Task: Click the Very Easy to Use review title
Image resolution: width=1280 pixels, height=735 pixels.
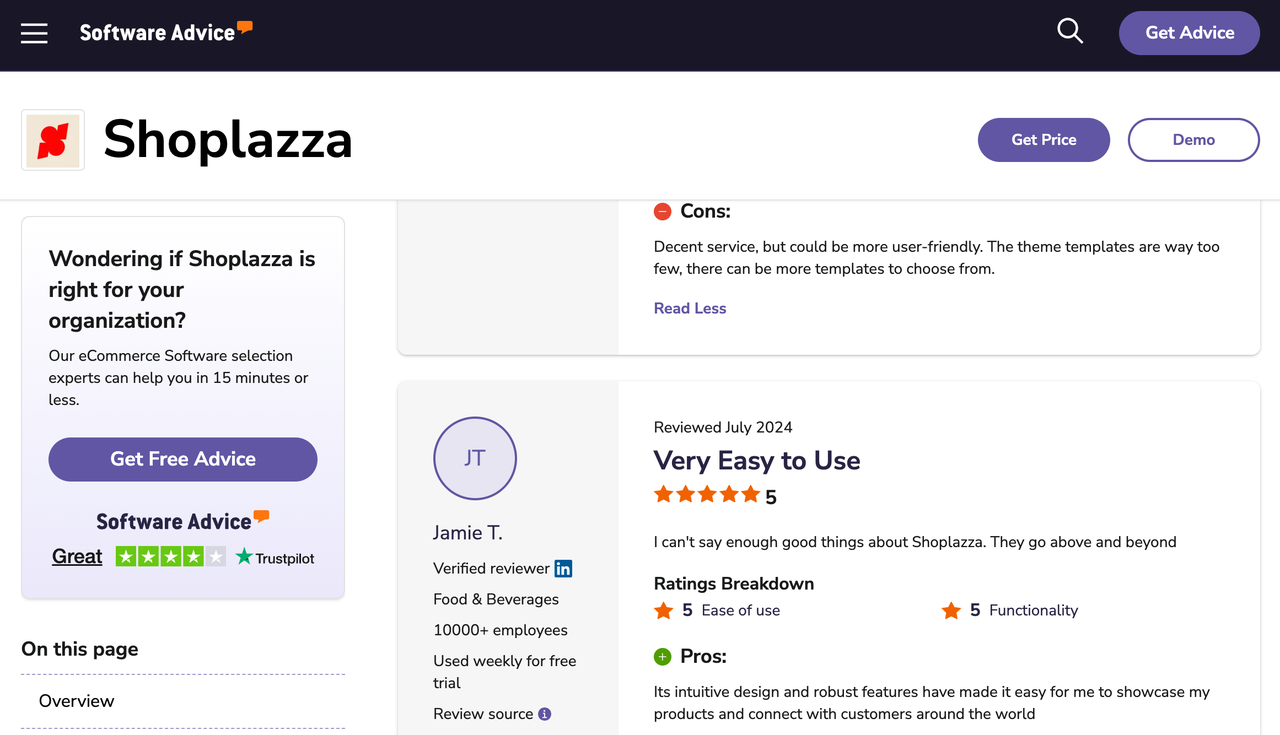Action: [x=757, y=460]
